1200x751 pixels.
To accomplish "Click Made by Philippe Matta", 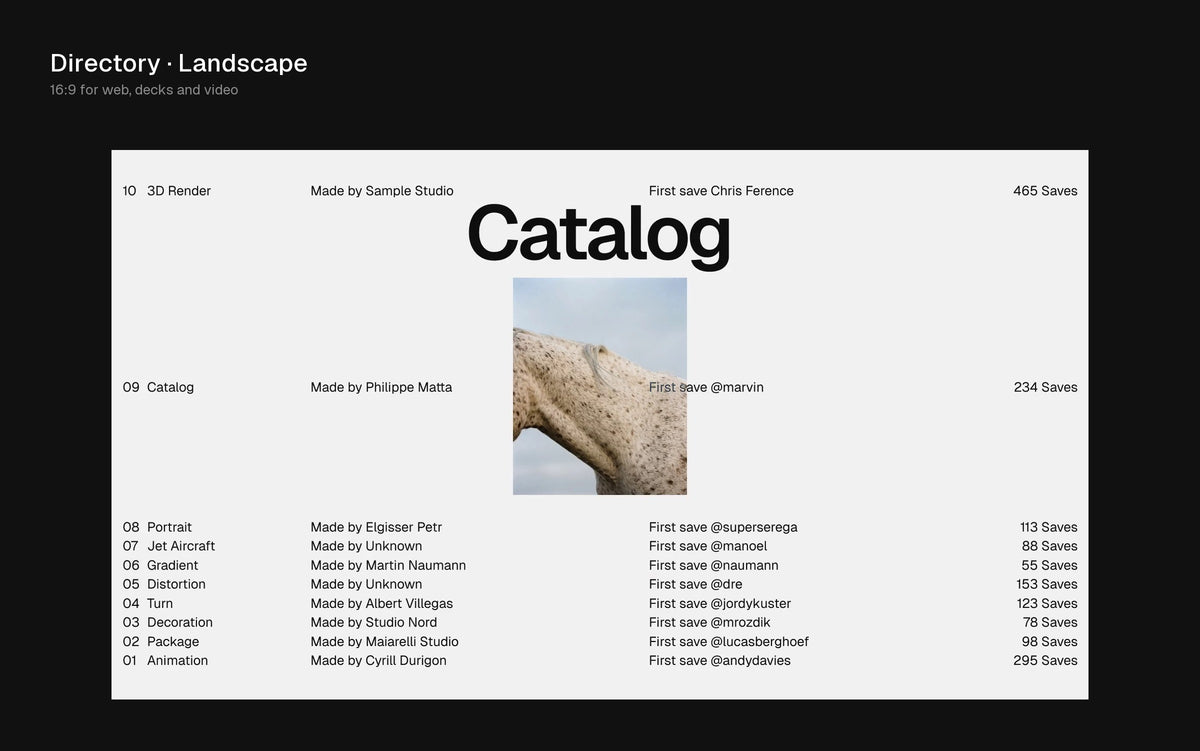I will pos(381,387).
